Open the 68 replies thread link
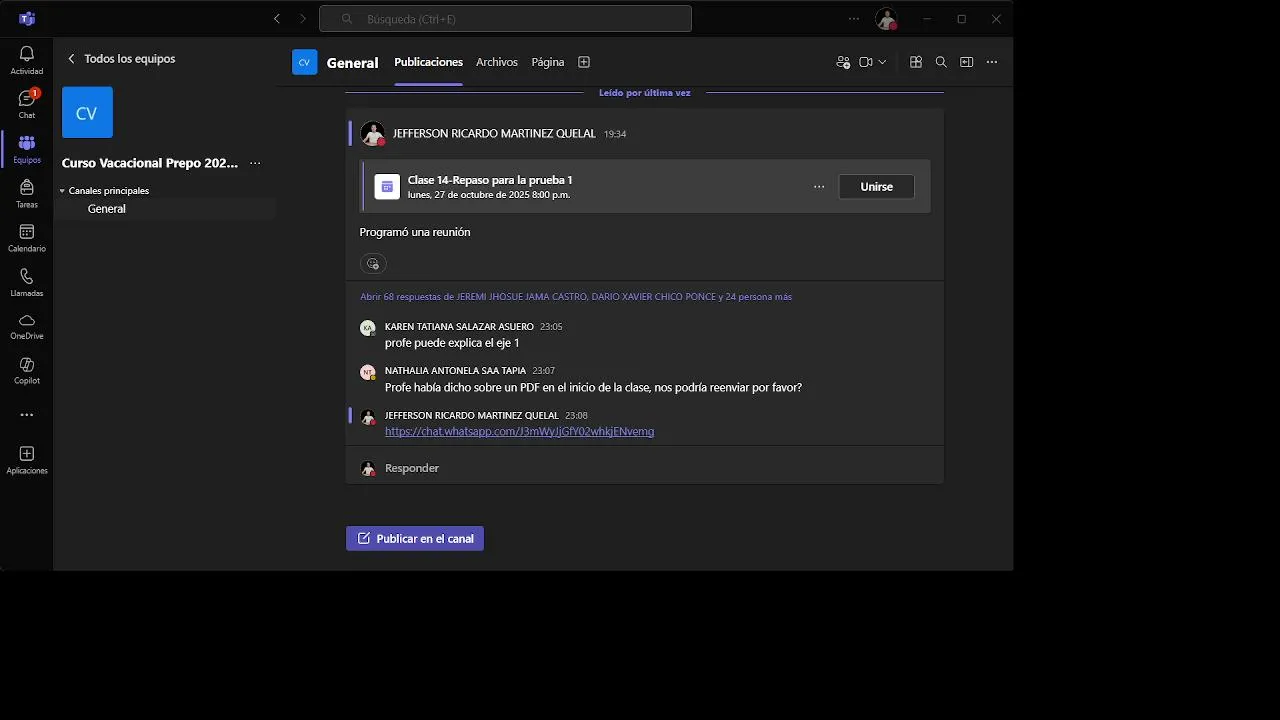The image size is (1280, 720). (x=576, y=297)
